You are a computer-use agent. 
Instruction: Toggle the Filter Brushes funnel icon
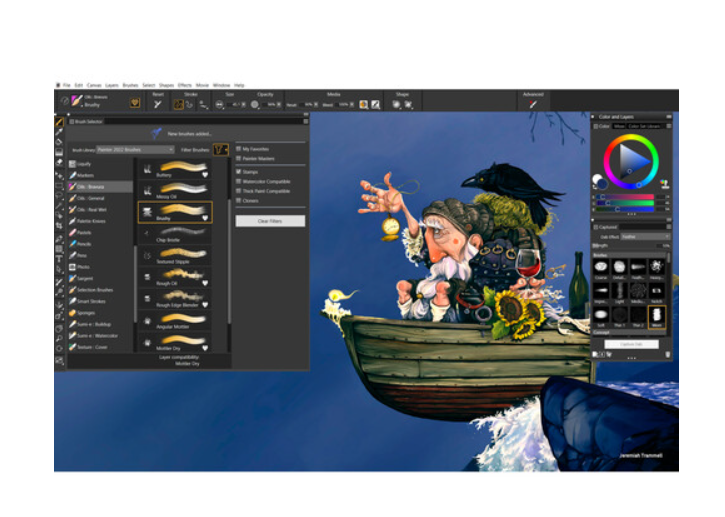(221, 150)
